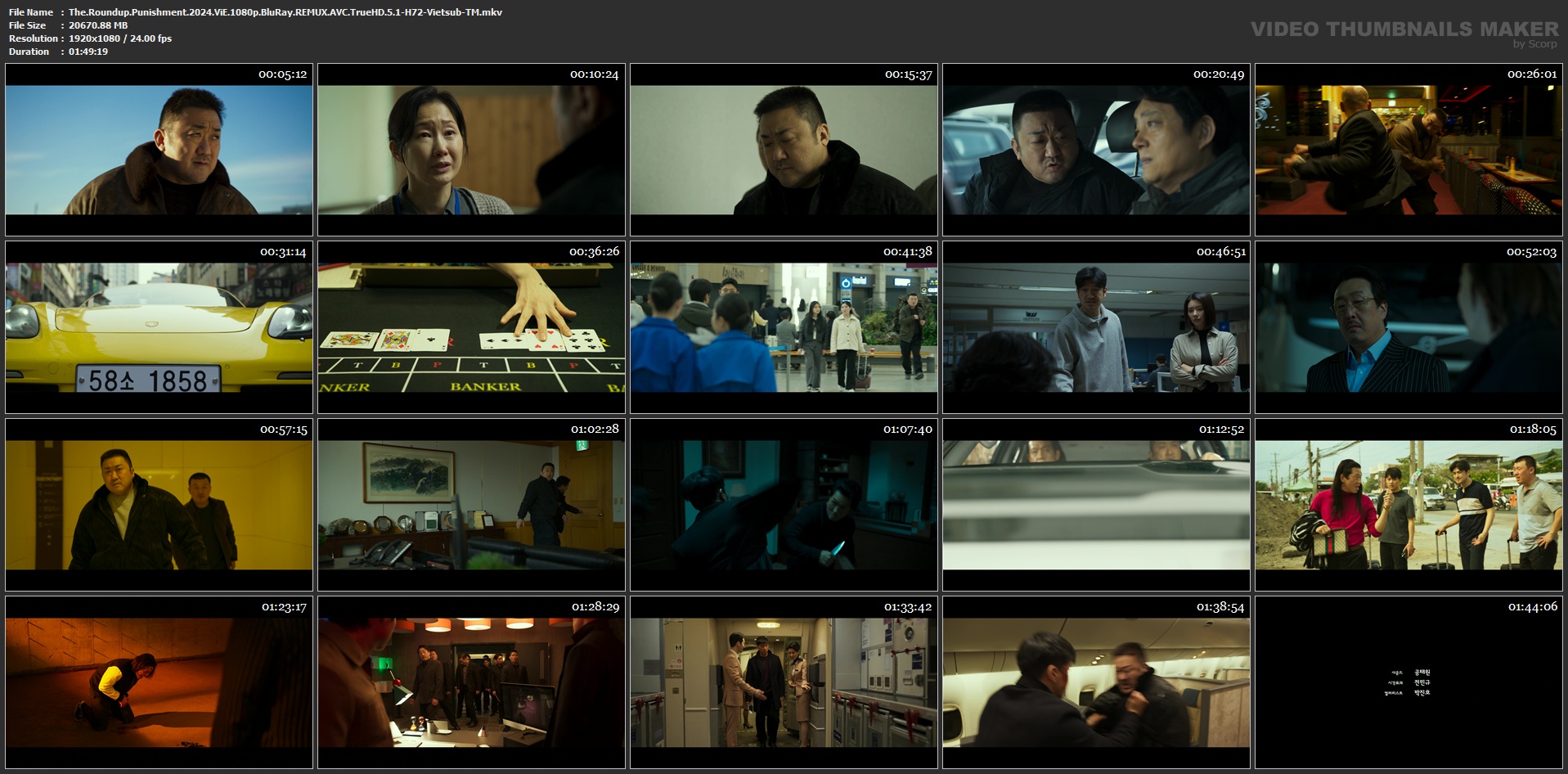Click the street group thumbnail 01:18:05
The image size is (1568, 774).
(1409, 505)
